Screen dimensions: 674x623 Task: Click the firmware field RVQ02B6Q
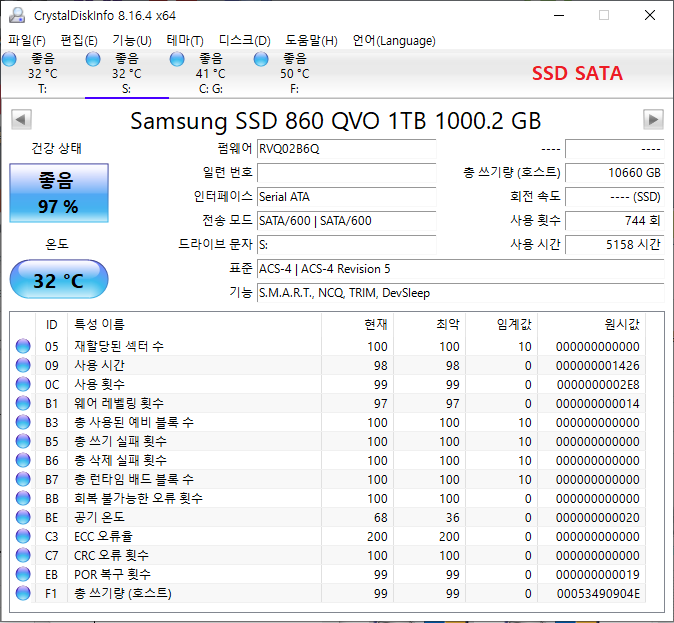346,149
